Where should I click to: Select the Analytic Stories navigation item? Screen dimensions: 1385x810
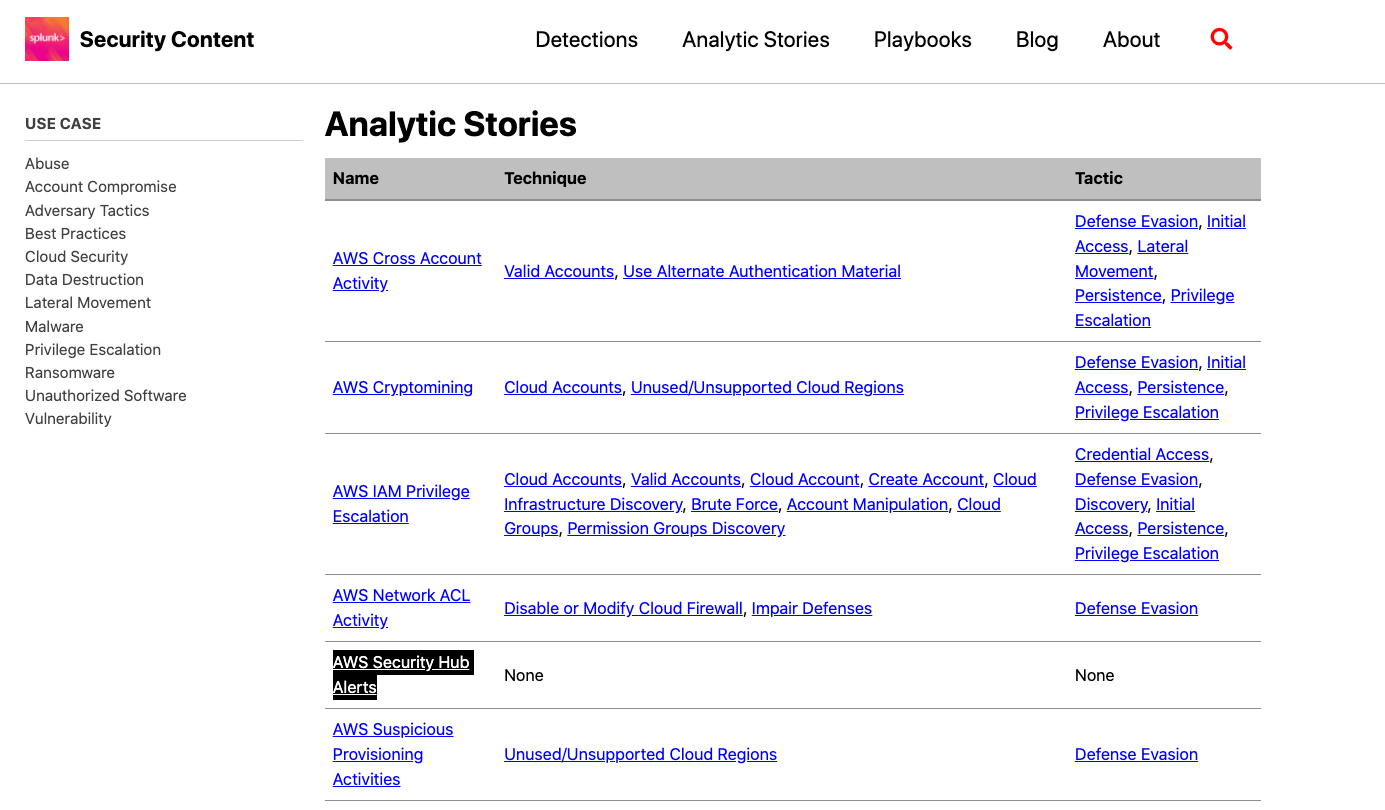755,40
